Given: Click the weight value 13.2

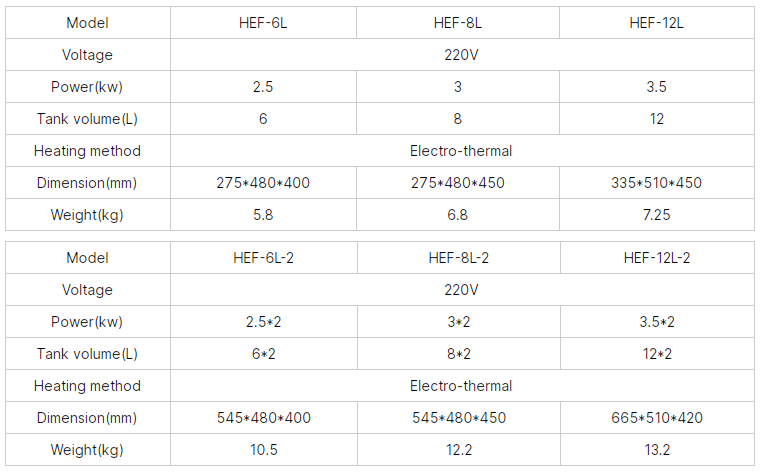Looking at the screenshot, I should point(657,450).
